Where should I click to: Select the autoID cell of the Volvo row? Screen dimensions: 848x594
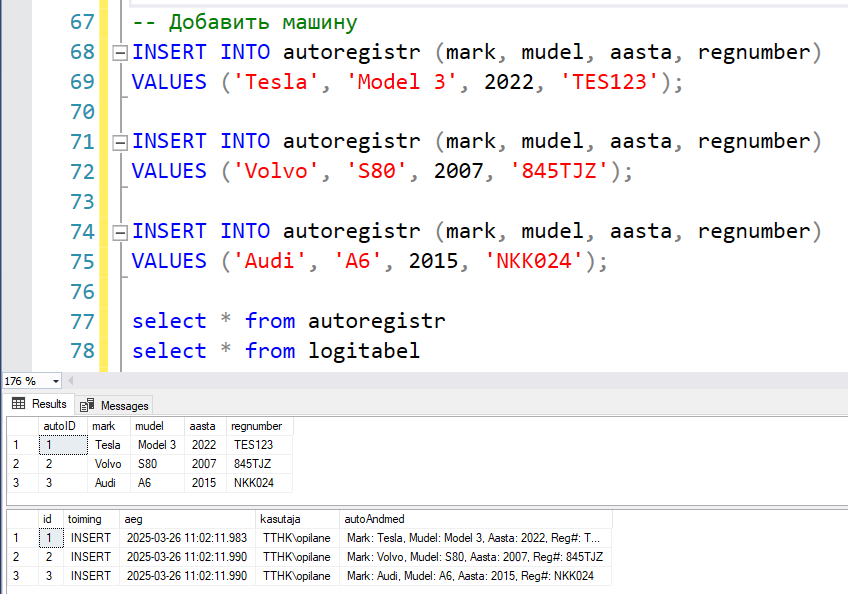coord(63,464)
